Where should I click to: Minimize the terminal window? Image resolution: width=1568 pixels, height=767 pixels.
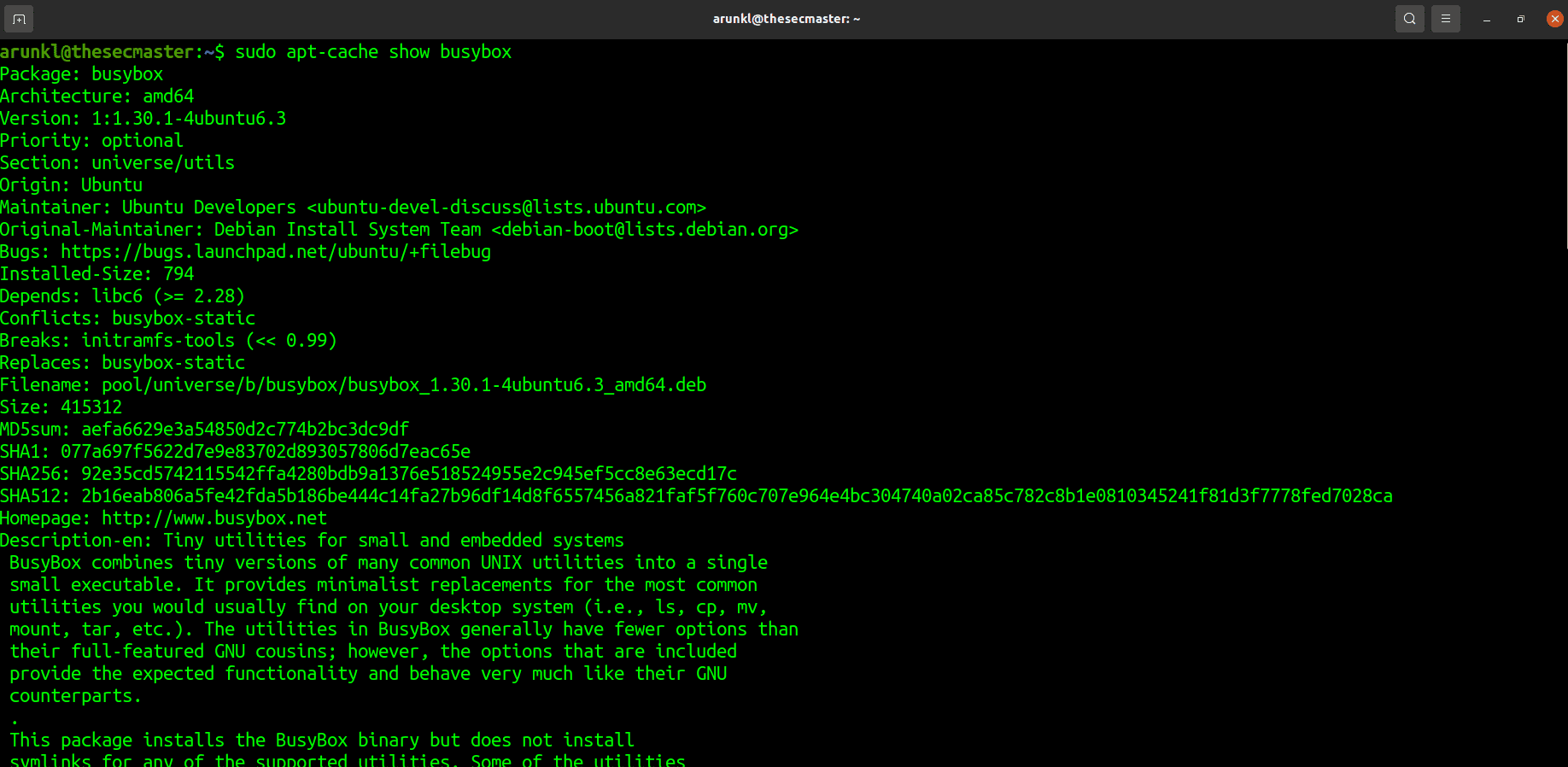coord(1487,19)
